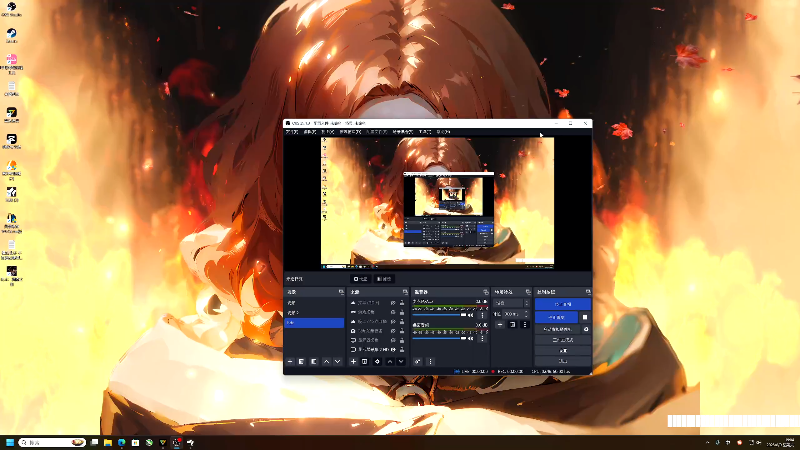This screenshot has height=450, width=800.
Task: Adjust the lower mixer channel volume slider
Action: [x=439, y=338]
